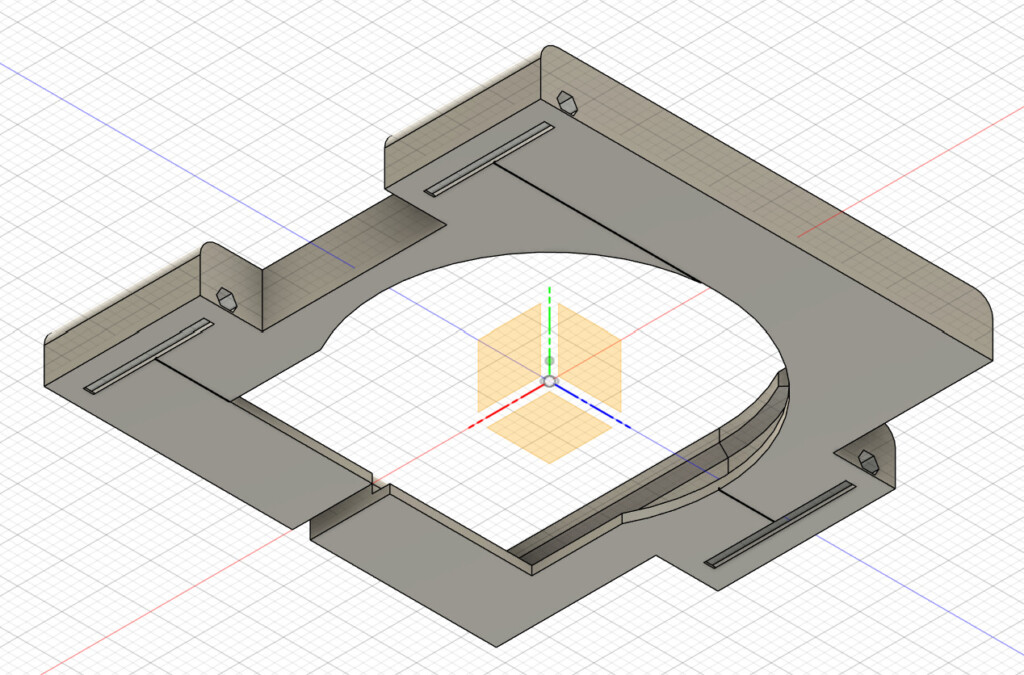
Task: Select the narrow slot on the left arm
Action: click(x=149, y=356)
